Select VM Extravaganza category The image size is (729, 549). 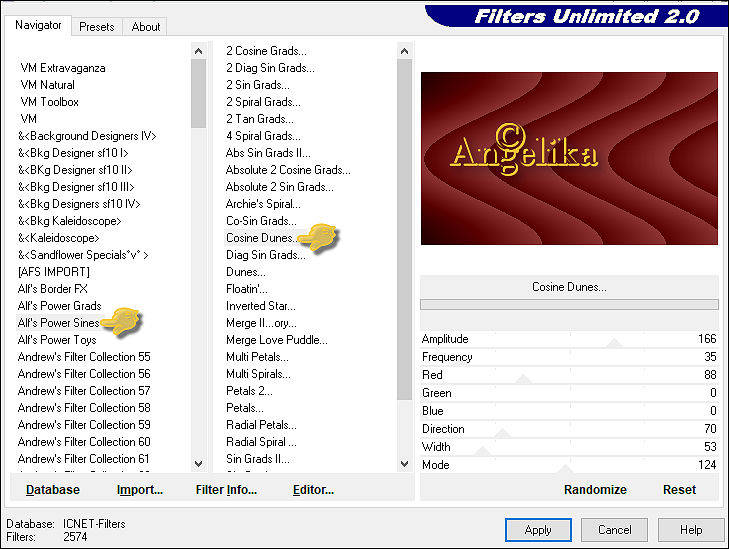click(x=63, y=68)
